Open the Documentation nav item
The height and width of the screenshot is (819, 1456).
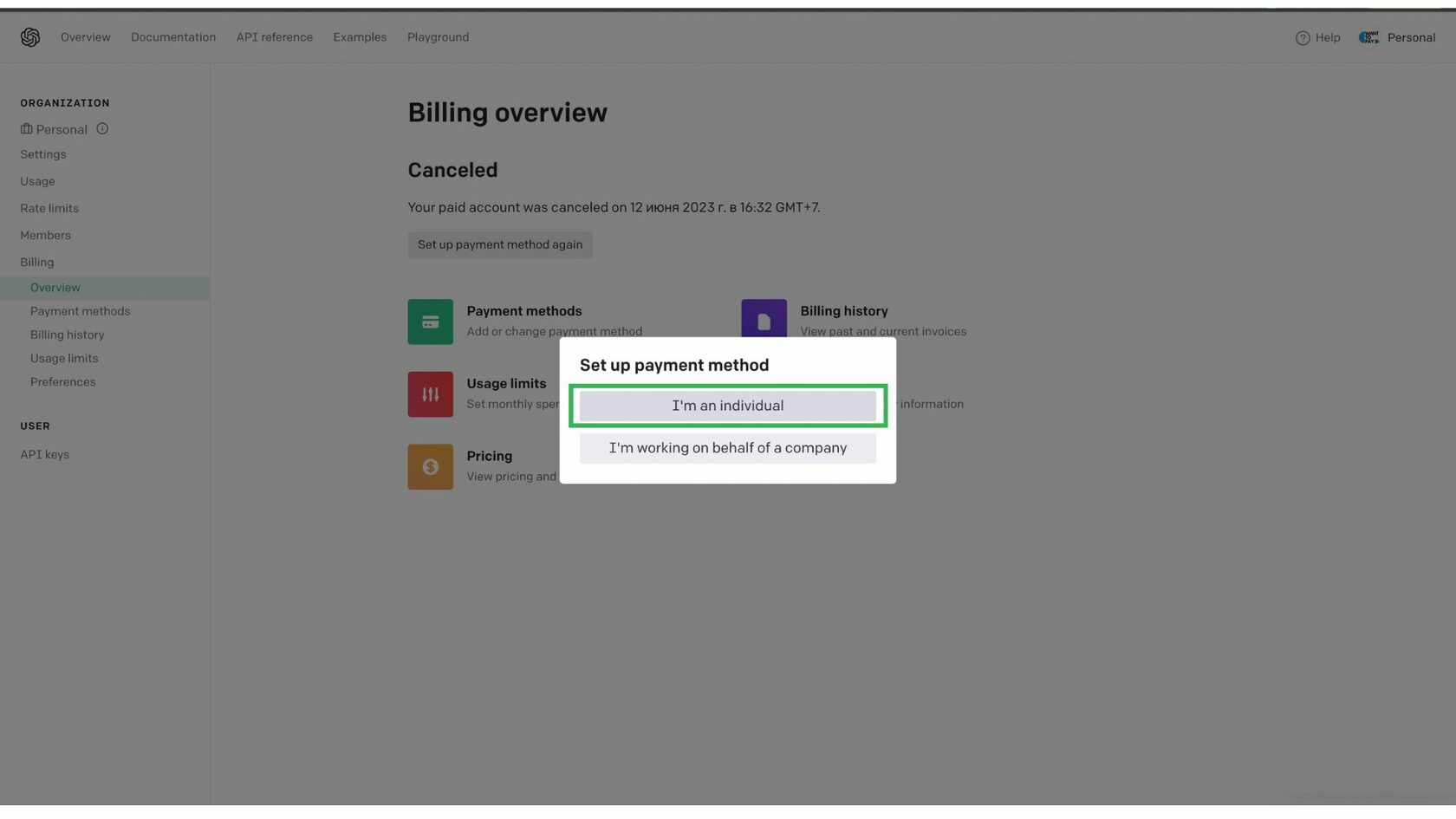coord(173,37)
